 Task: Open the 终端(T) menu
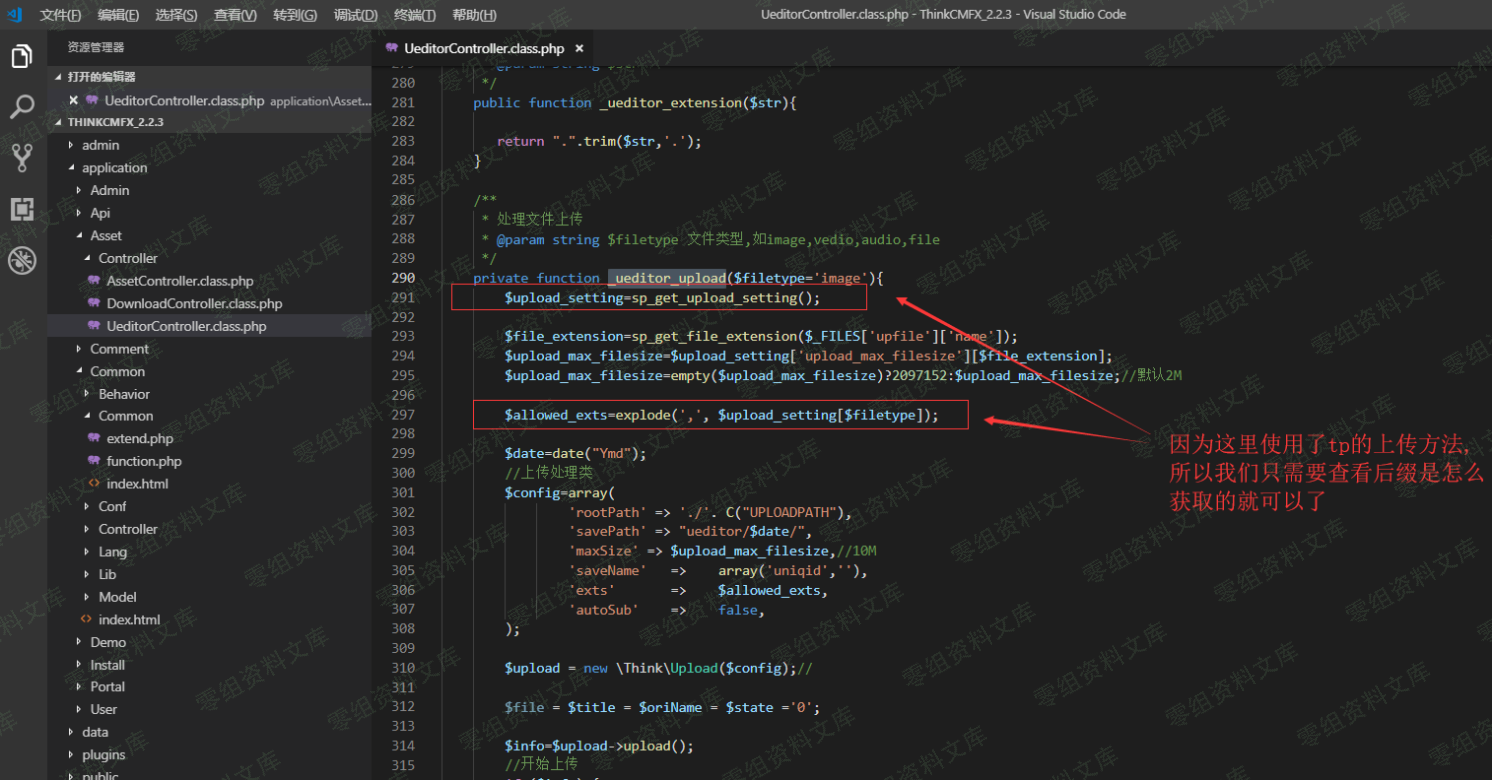coord(414,15)
